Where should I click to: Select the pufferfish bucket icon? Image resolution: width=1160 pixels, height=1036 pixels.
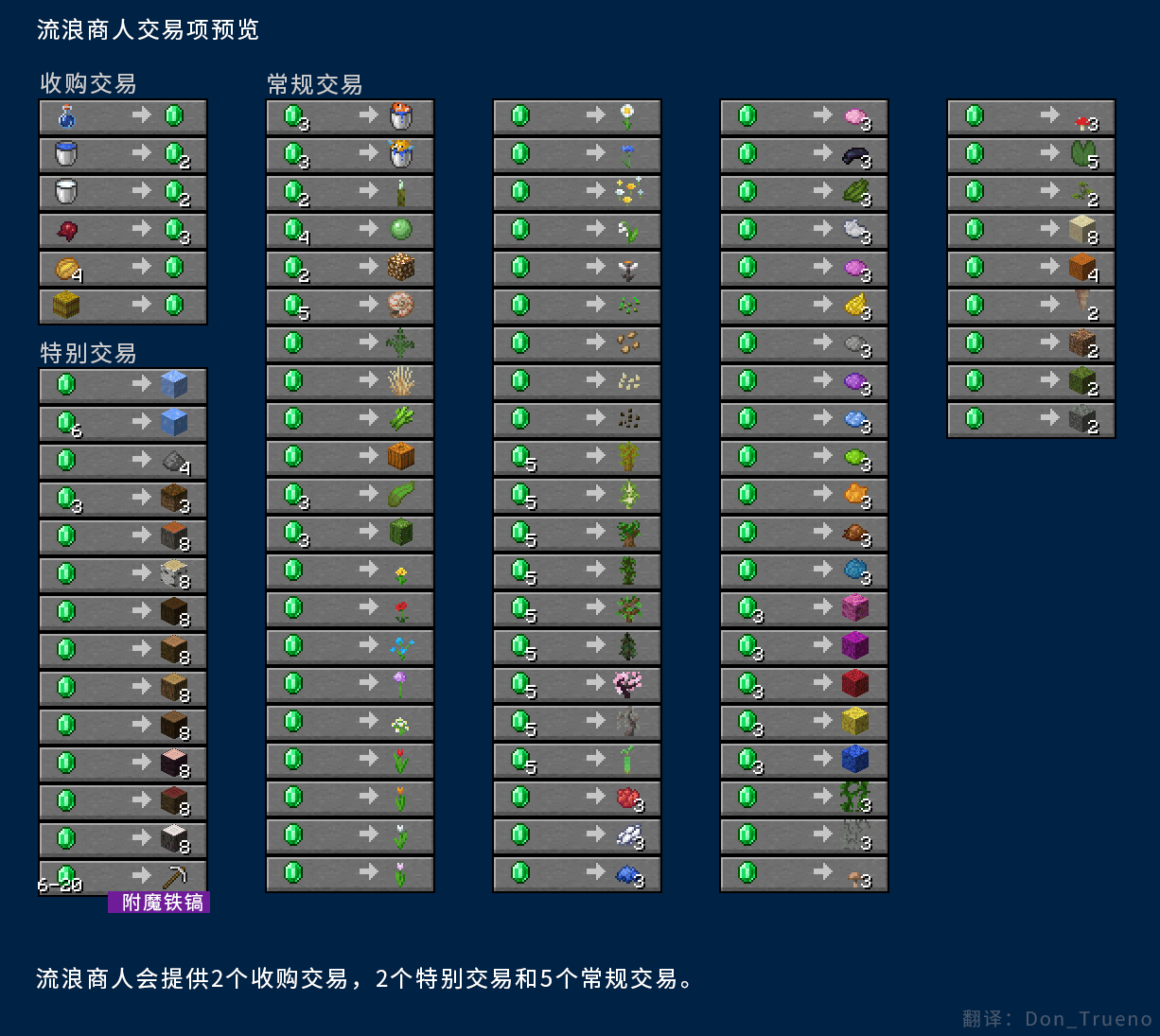click(400, 154)
